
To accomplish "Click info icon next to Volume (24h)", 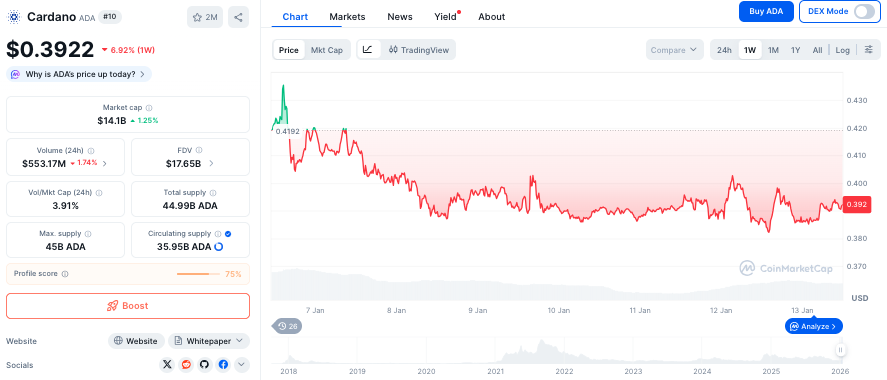I will click(x=91, y=151).
